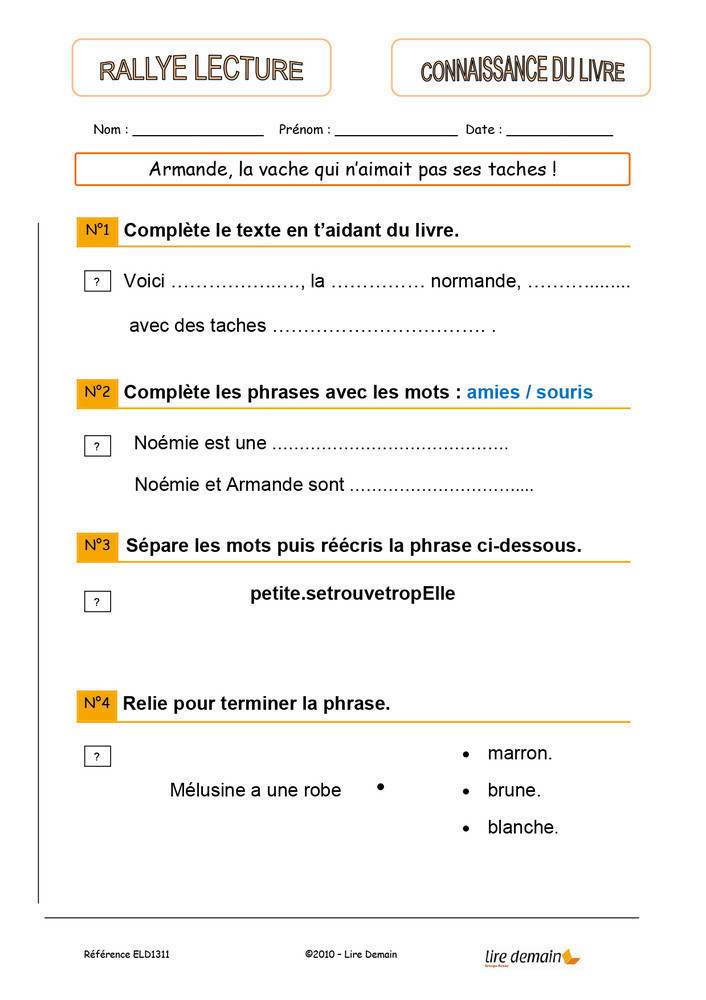This screenshot has height=1000, width=706.
Task: Check the score box for exercise 4
Action: click(x=97, y=757)
